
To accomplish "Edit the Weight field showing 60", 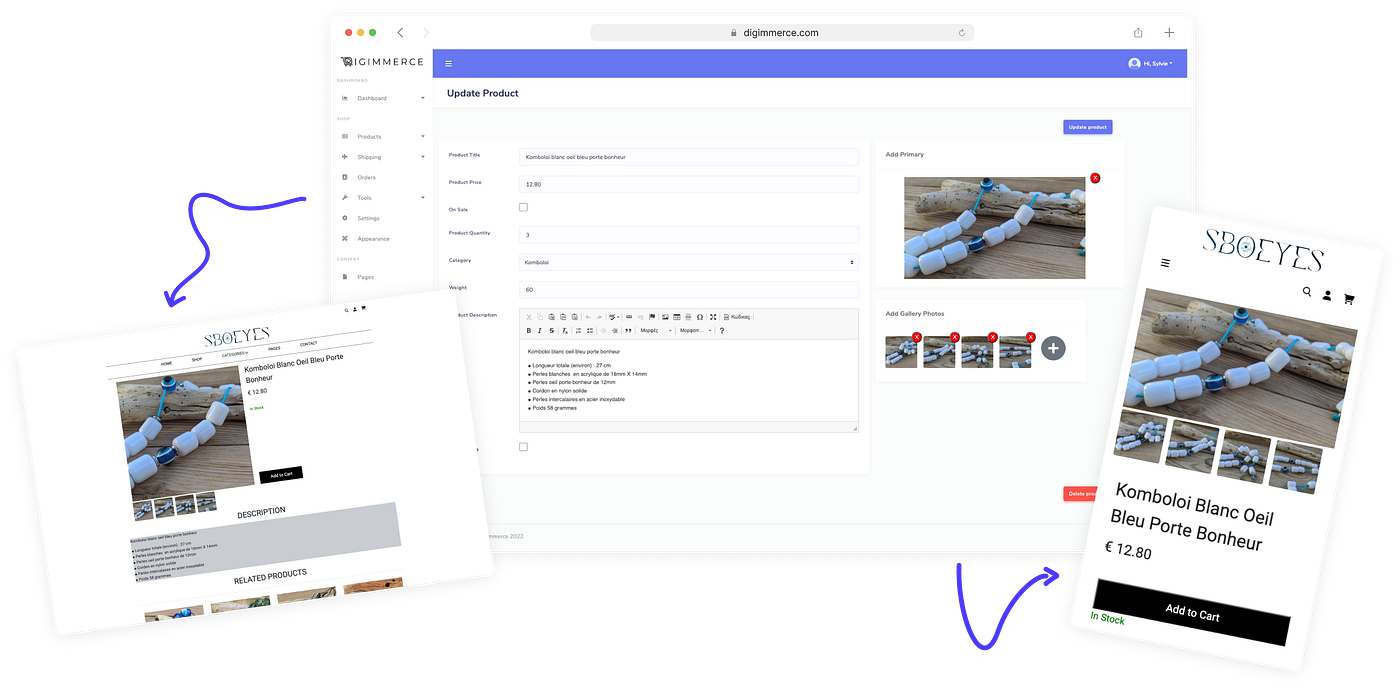I will (689, 289).
